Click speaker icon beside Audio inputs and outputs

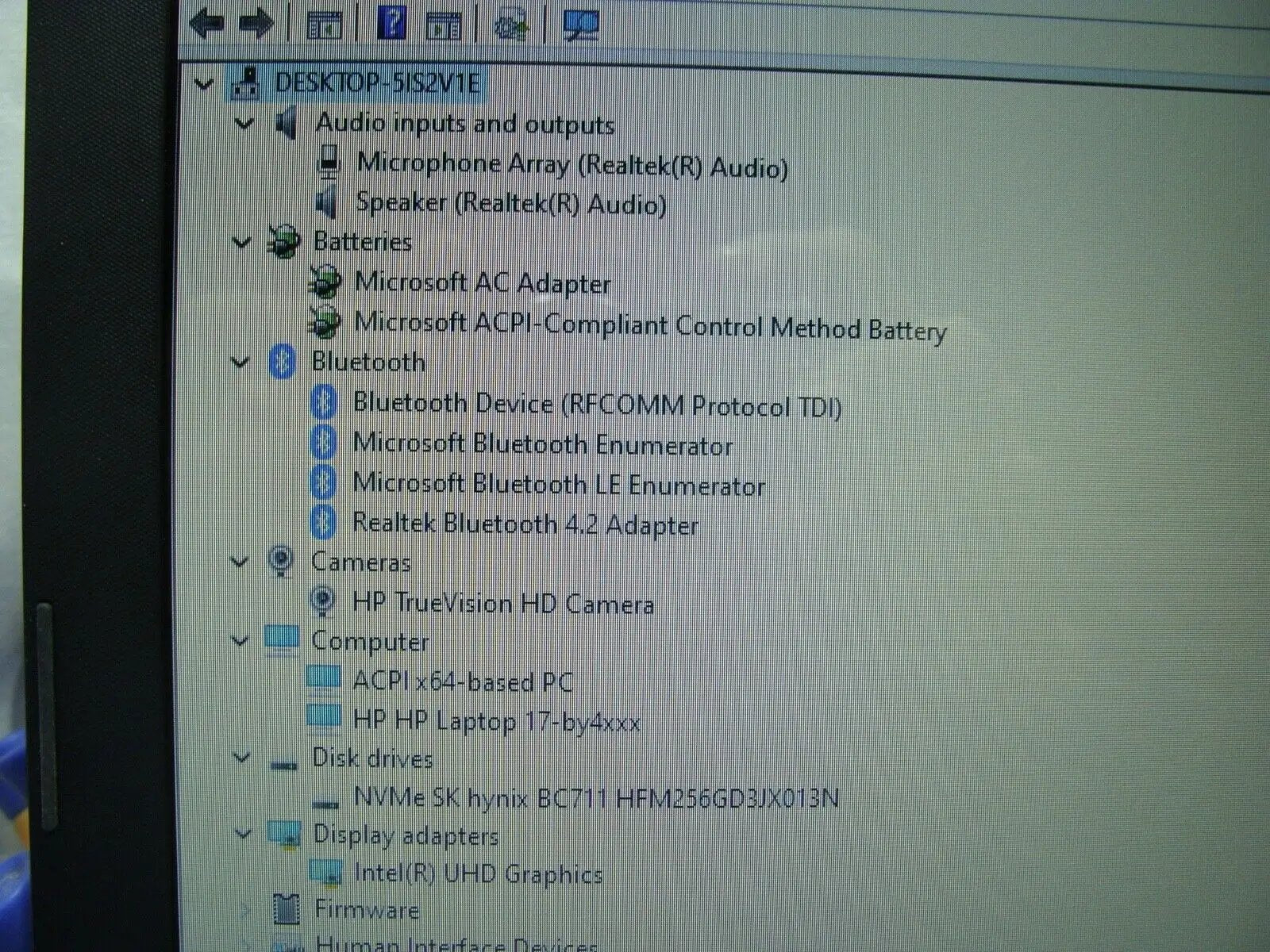286,124
